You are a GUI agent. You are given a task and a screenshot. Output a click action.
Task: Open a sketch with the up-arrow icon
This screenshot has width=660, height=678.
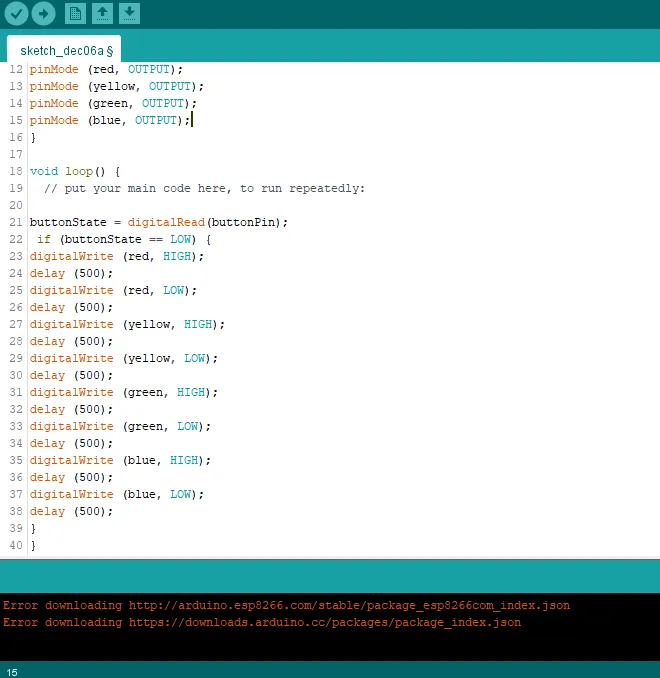click(x=103, y=14)
